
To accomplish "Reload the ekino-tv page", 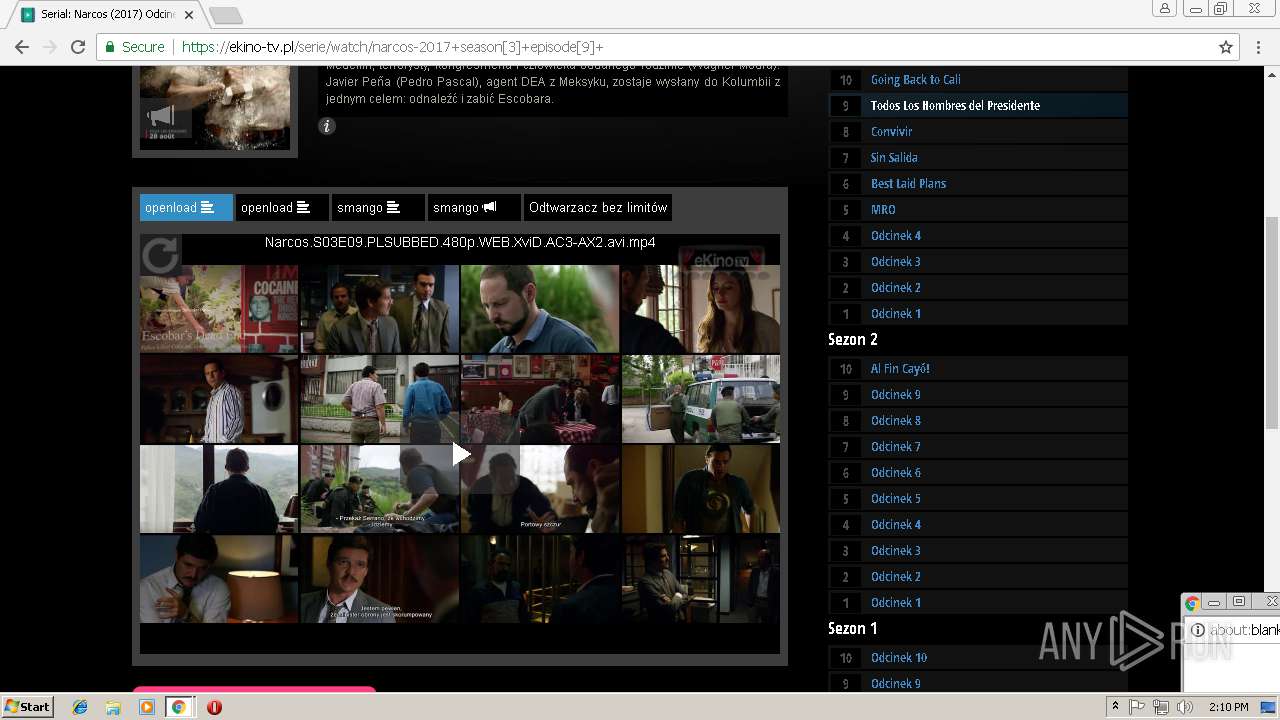I will click(78, 47).
